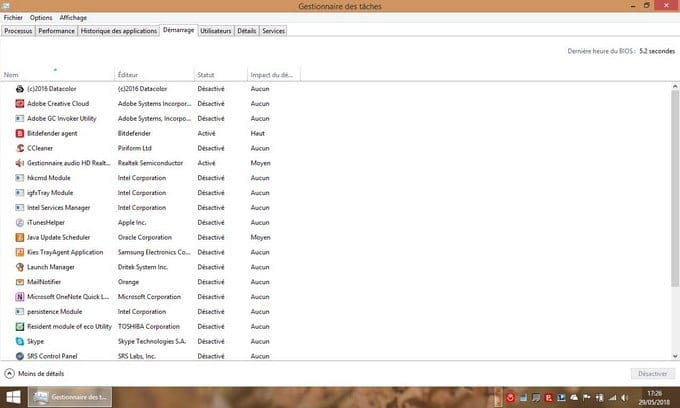Open the Windows Start button

pos(13,397)
